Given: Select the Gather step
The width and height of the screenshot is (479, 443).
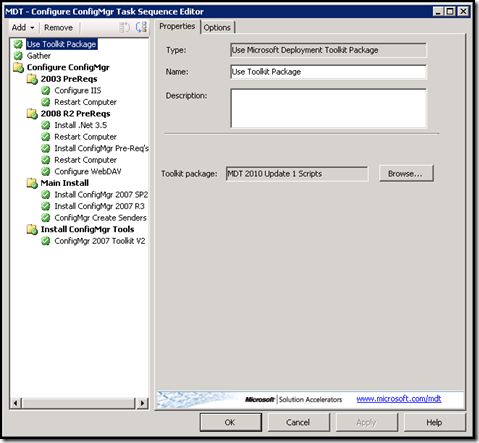Looking at the screenshot, I should click(39, 56).
